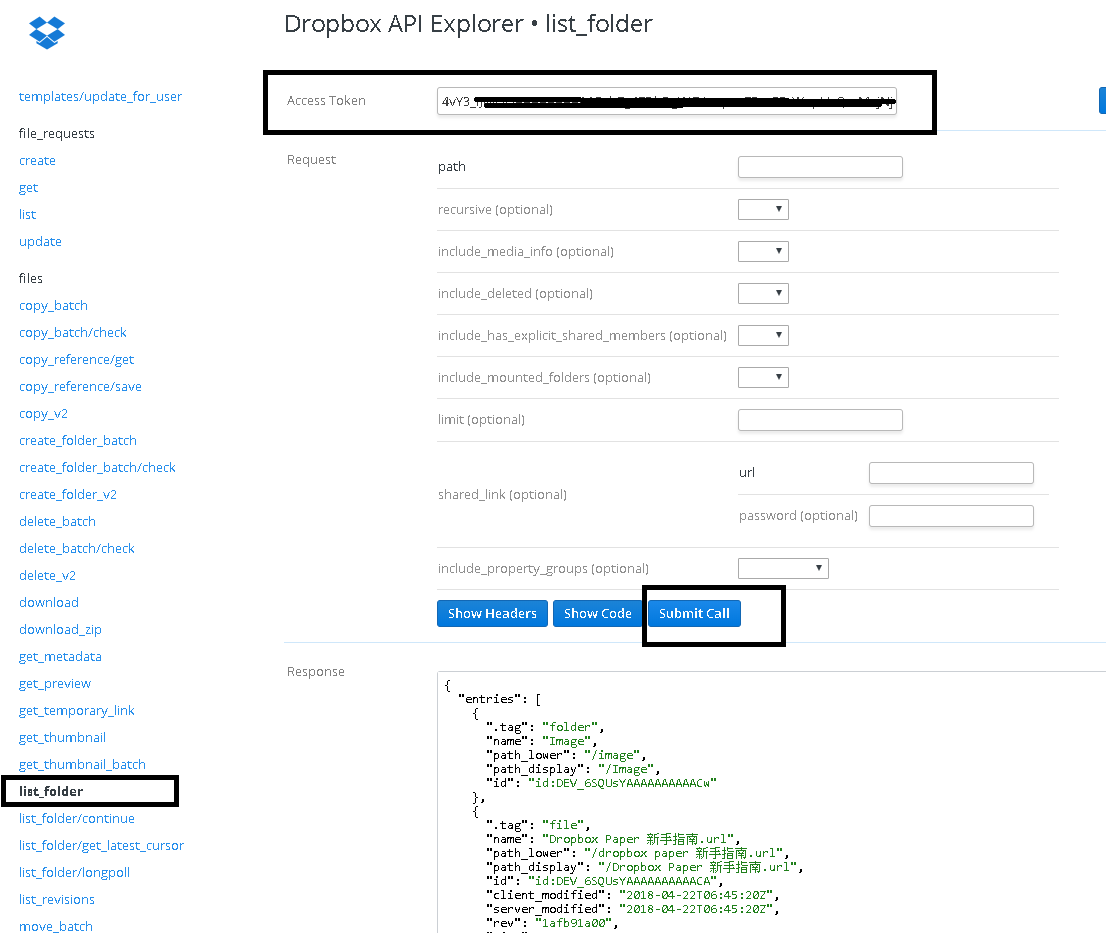Viewport: 1106px width, 933px height.
Task: Open copy_batch endpoint link
Action: [x=54, y=305]
